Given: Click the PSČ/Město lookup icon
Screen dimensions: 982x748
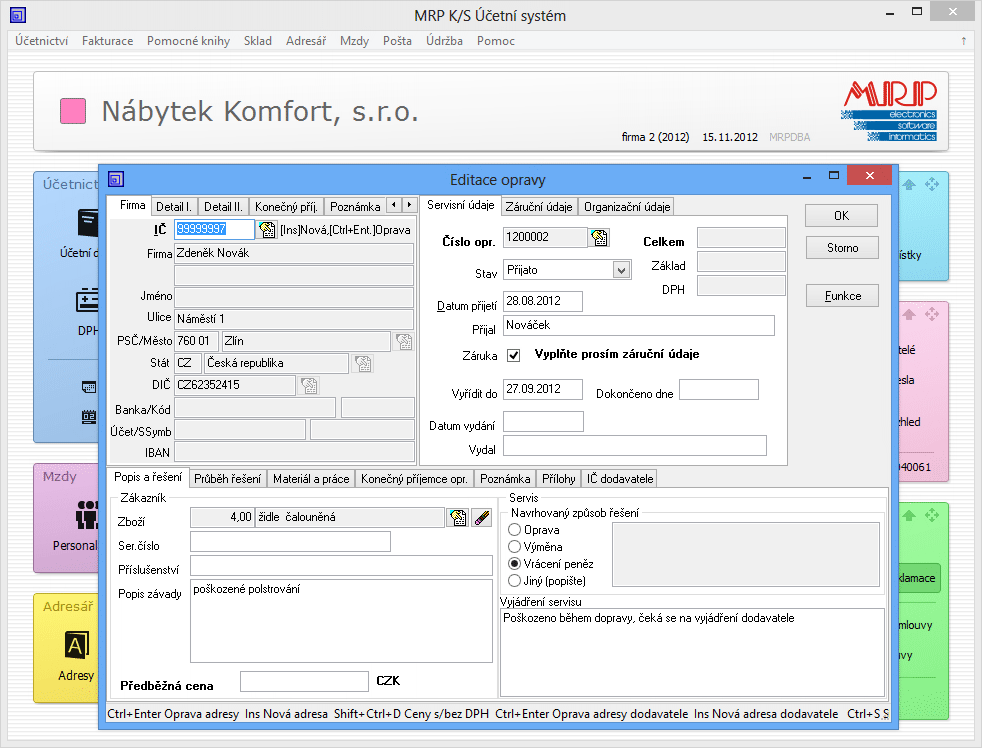Looking at the screenshot, I should tap(404, 341).
